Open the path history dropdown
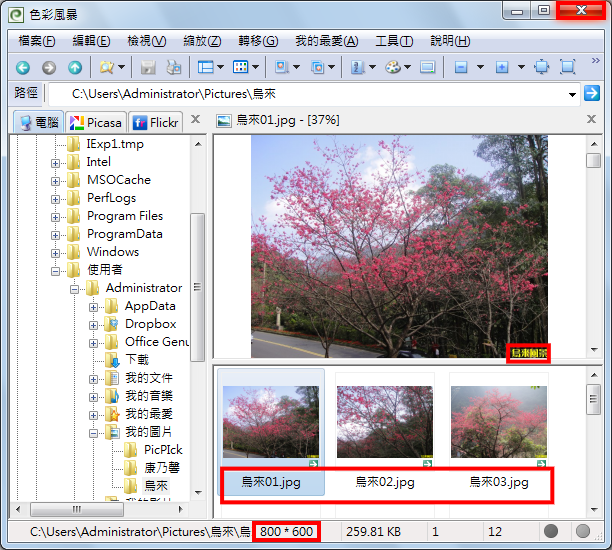Image resolution: width=612 pixels, height=550 pixels. click(x=572, y=94)
